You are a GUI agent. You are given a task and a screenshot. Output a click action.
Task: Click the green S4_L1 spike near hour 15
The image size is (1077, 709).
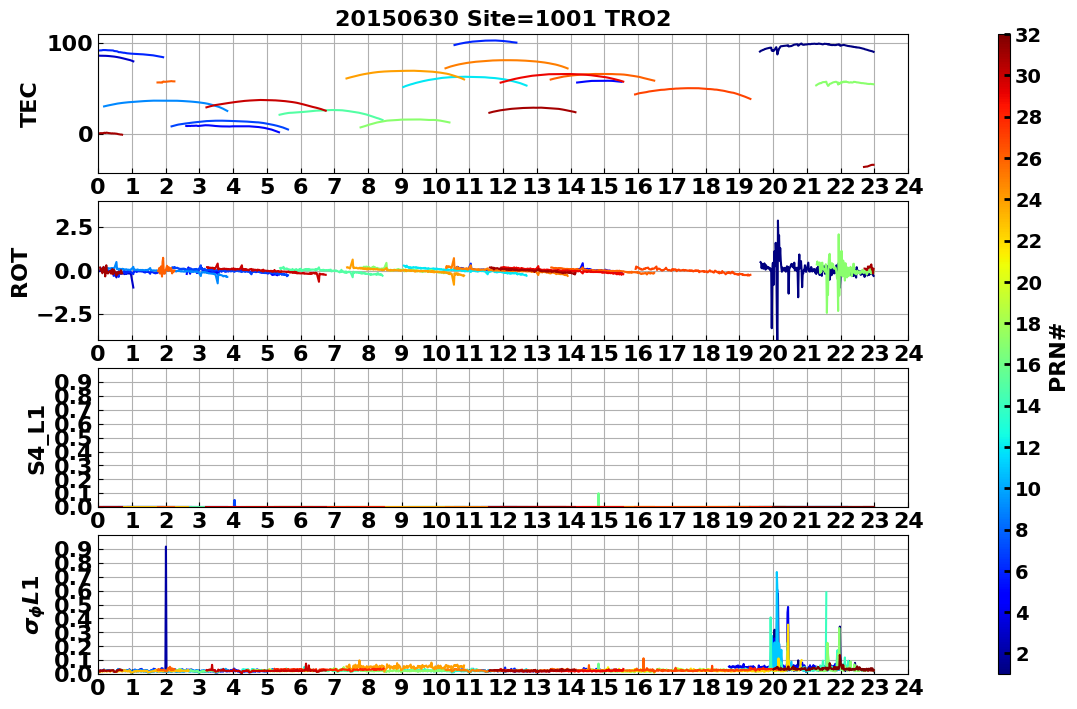tap(599, 499)
